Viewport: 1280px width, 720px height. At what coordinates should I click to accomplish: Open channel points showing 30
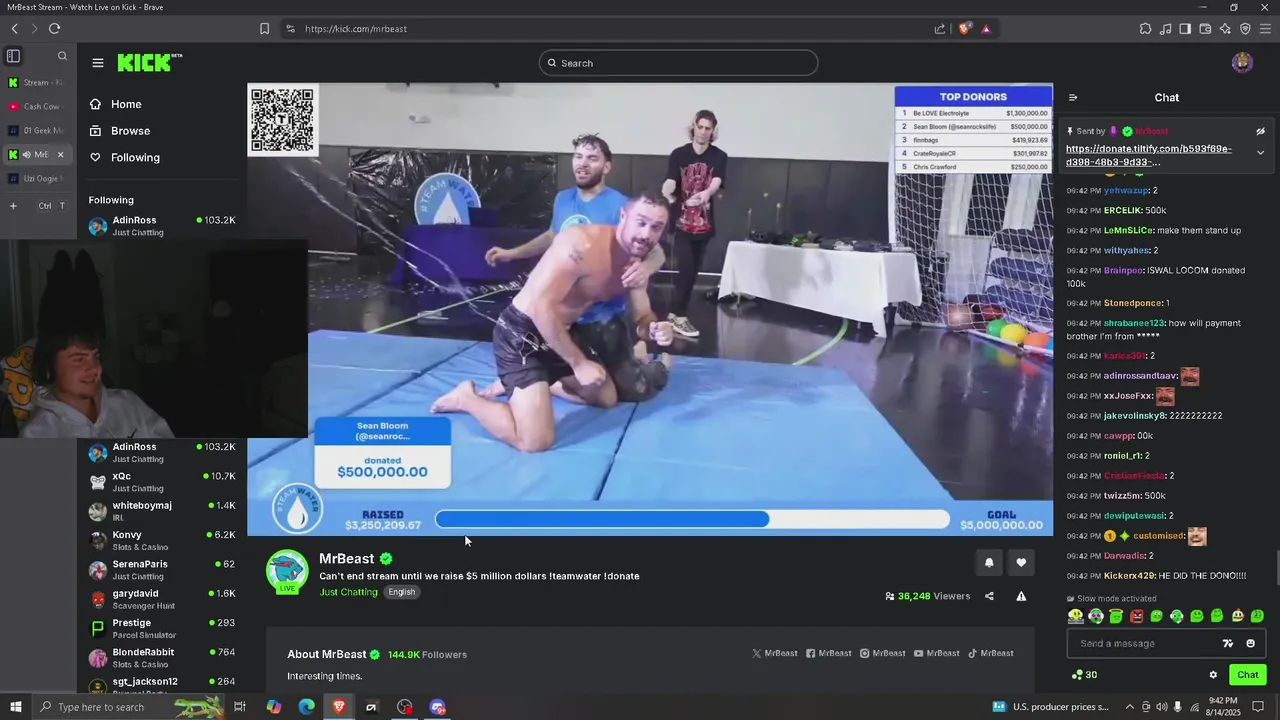1084,675
